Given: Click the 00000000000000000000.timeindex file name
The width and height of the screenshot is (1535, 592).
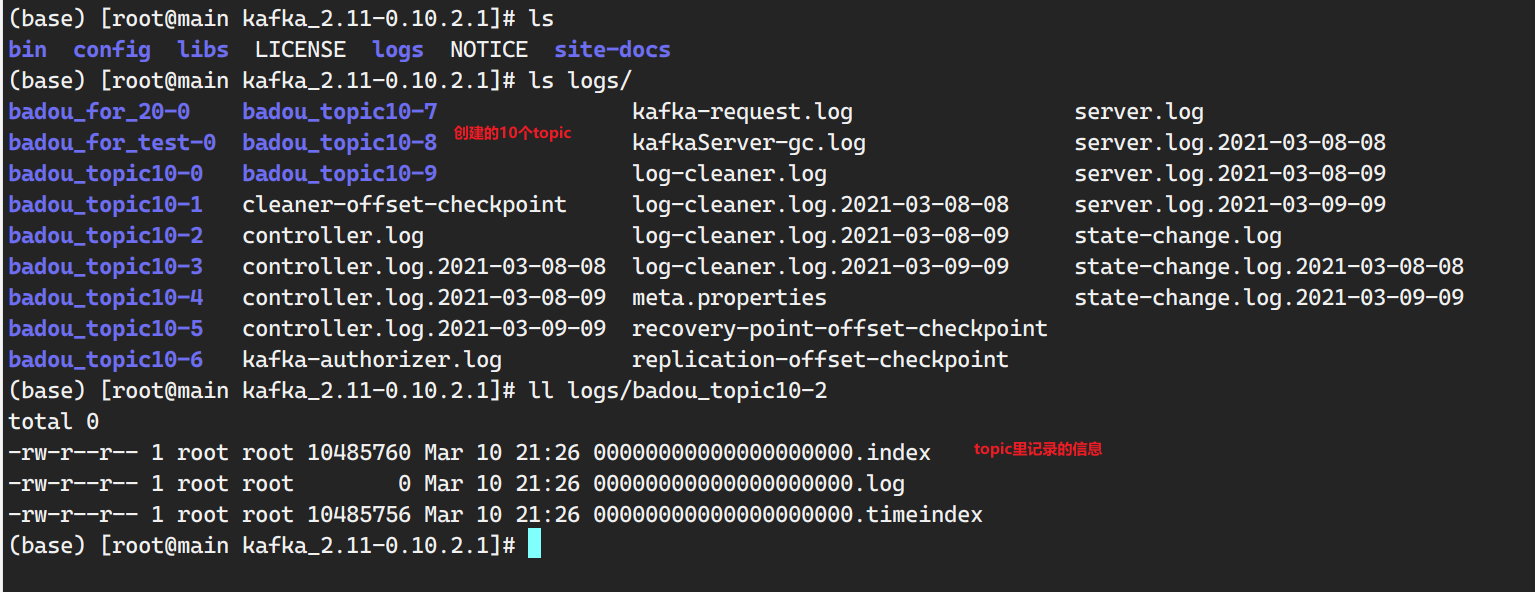Looking at the screenshot, I should [788, 515].
